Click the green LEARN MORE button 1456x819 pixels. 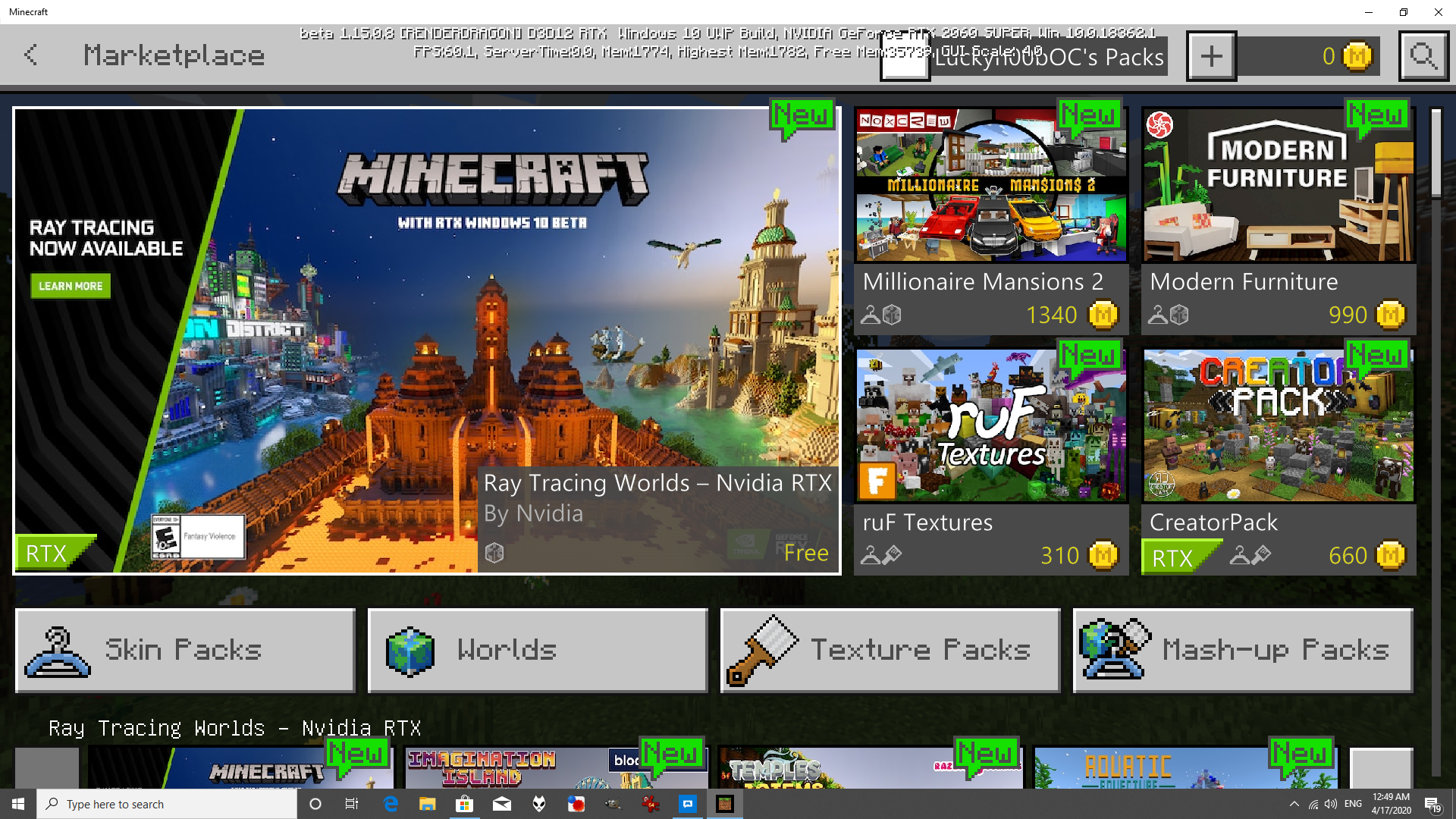click(x=71, y=286)
